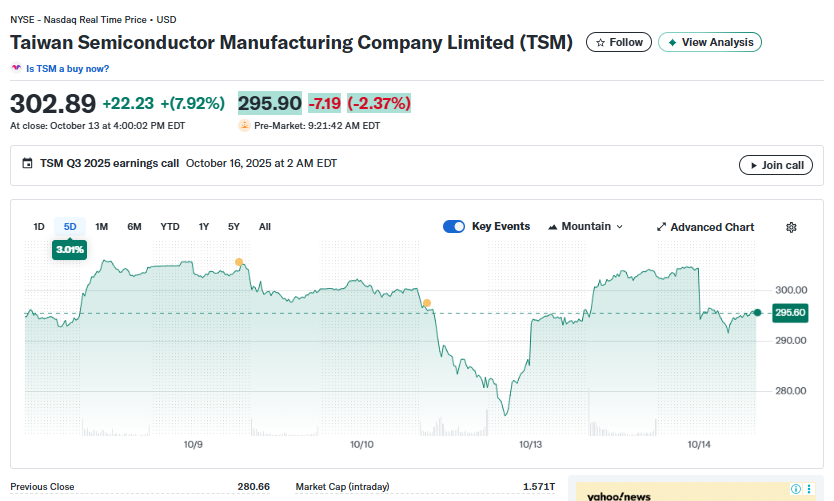Click the 295.60 current price label
Viewport: 834px width, 501px height.
coord(790,313)
